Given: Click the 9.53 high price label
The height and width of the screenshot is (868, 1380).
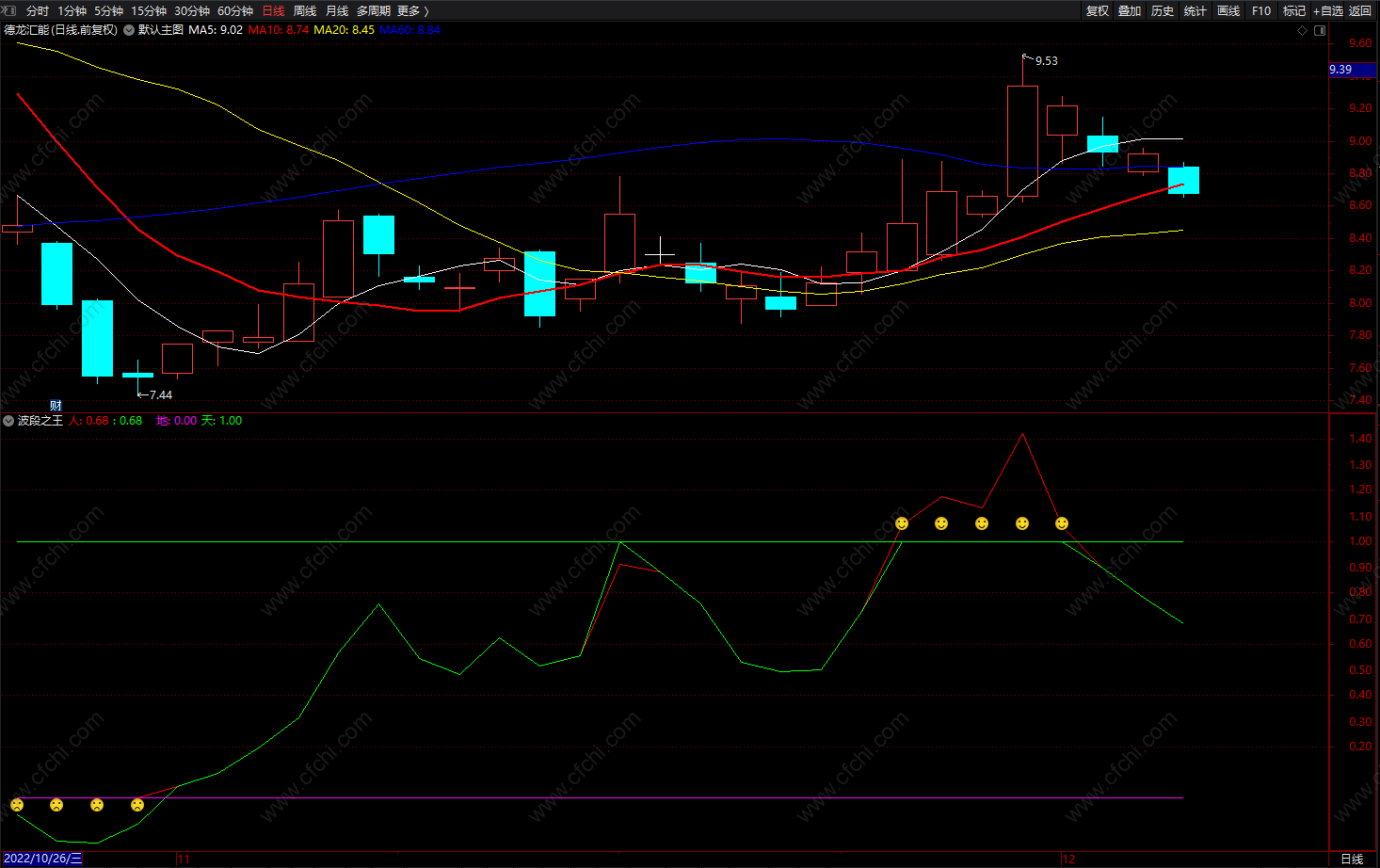Looking at the screenshot, I should click(1047, 61).
